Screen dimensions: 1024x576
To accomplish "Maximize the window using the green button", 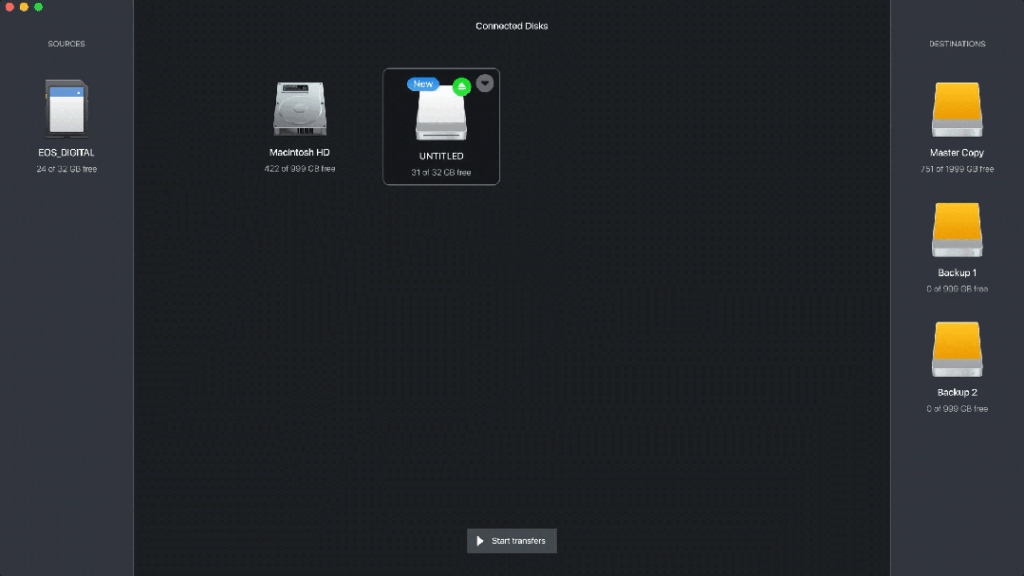I will [x=39, y=7].
